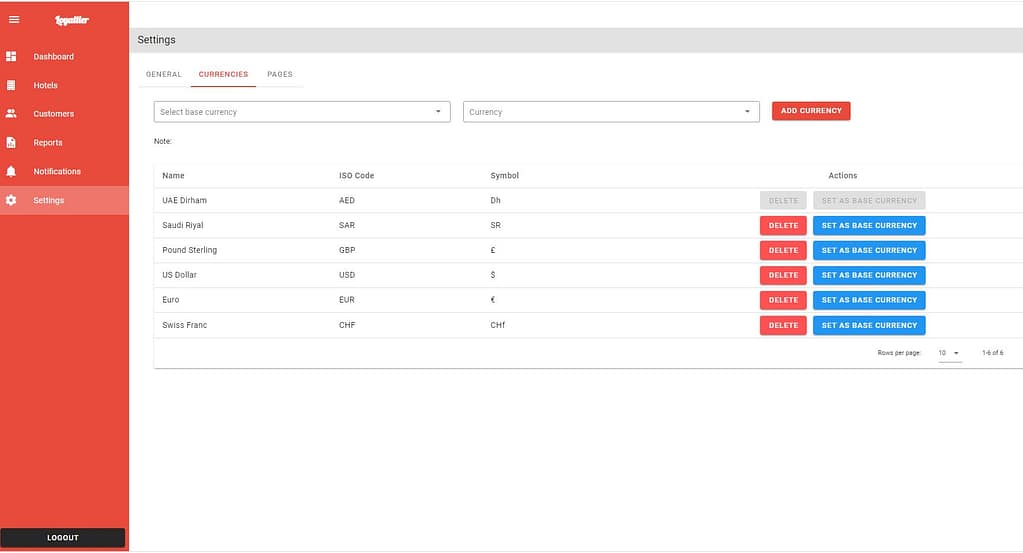The image size is (1023, 553).
Task: Click the Customers people icon
Action: (11, 114)
